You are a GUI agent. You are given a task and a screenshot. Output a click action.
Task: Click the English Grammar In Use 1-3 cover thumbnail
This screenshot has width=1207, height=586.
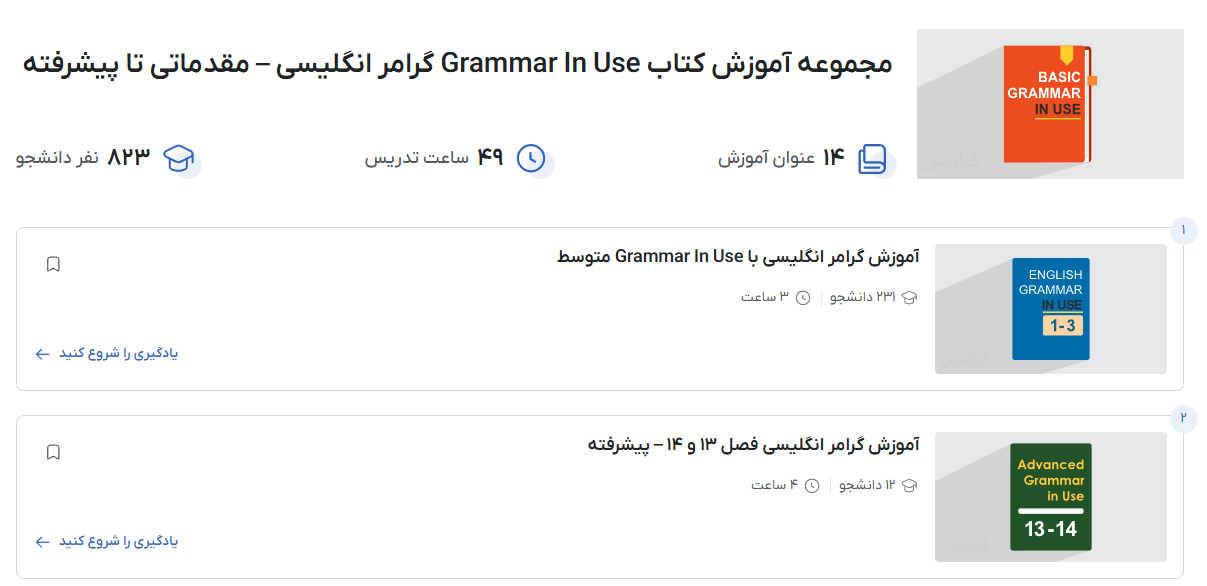(1050, 309)
